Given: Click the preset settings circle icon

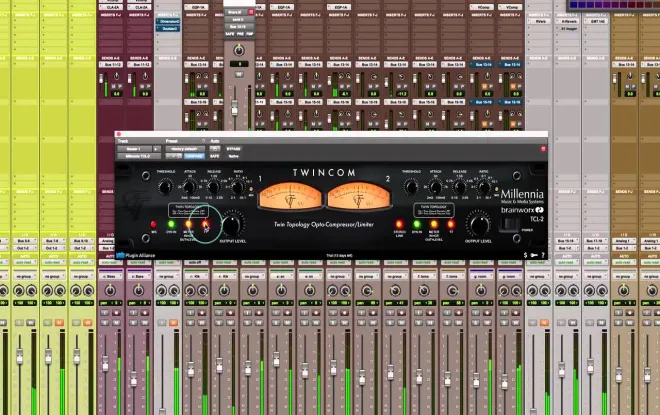Looking at the screenshot, I should click(x=203, y=141).
